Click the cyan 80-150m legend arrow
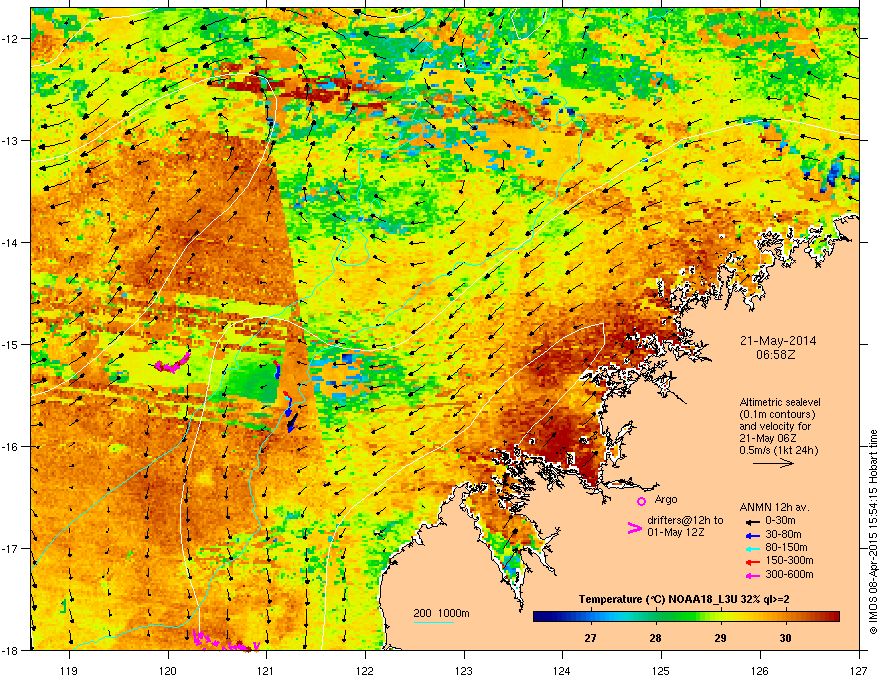880x680 pixels. 753,548
